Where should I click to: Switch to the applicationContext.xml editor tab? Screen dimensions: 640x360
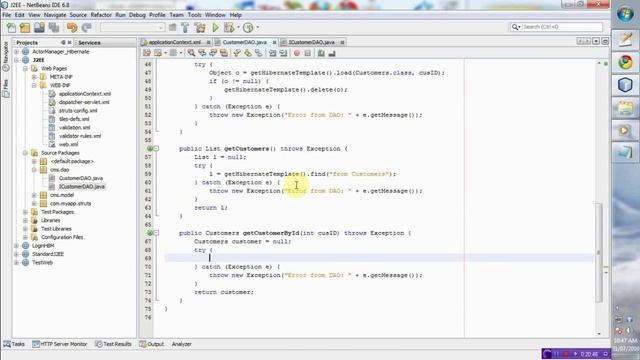pyautogui.click(x=175, y=42)
